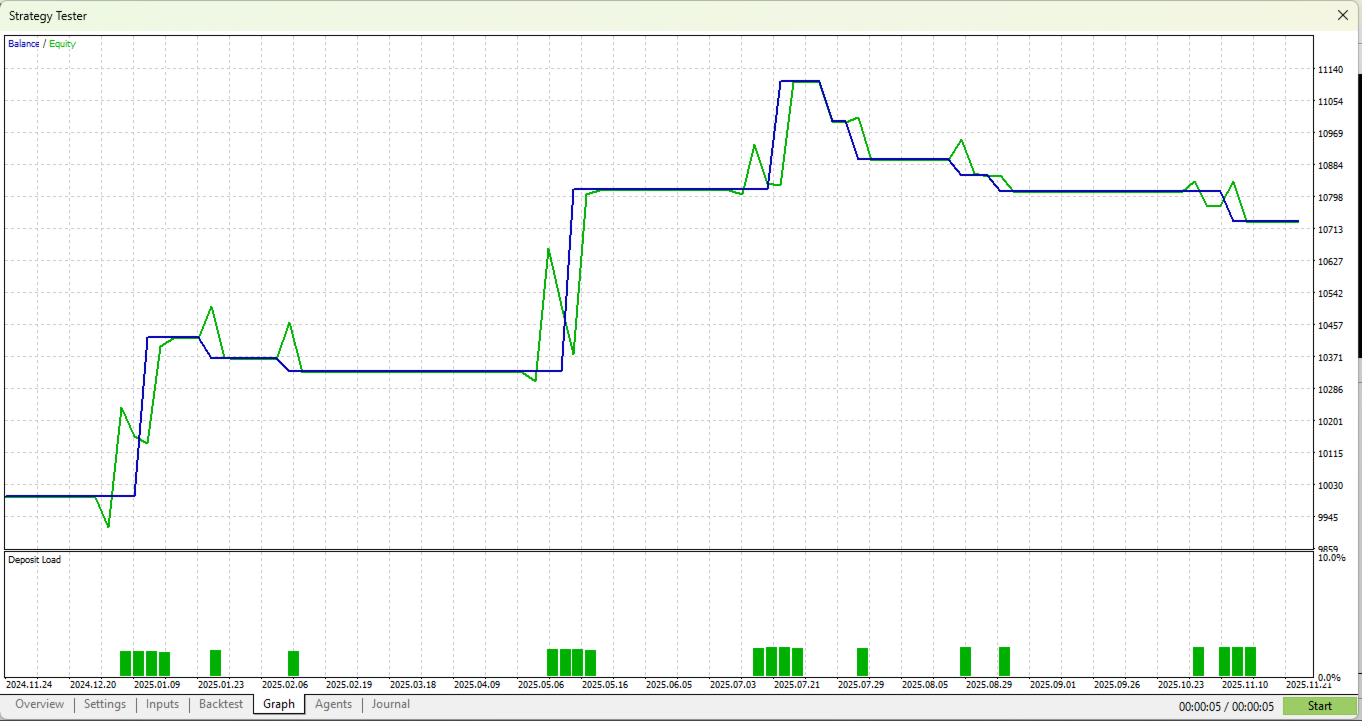The height and width of the screenshot is (721, 1362).
Task: Click the Strategy Tester title
Action: [48, 16]
